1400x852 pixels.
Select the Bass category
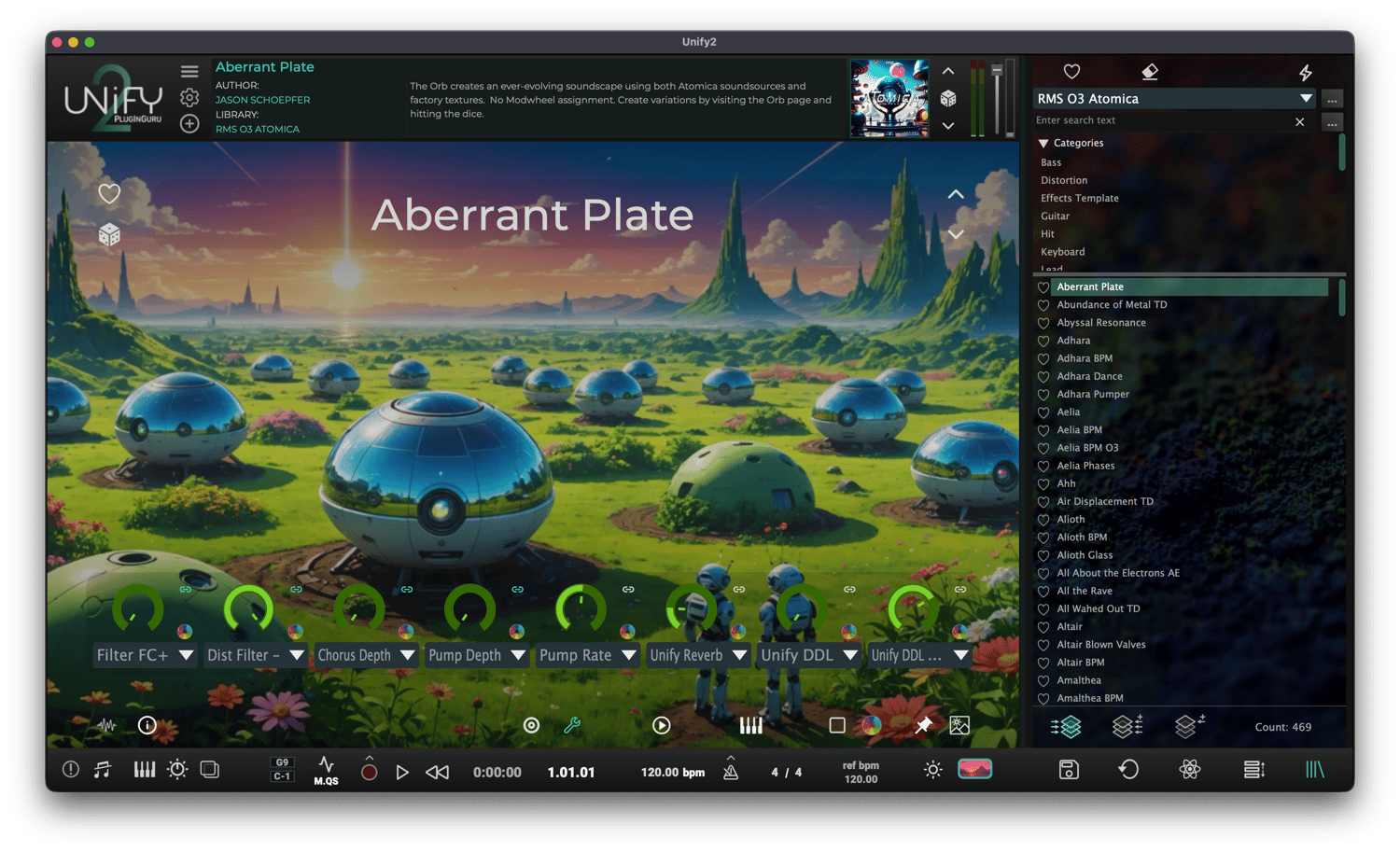(x=1051, y=162)
